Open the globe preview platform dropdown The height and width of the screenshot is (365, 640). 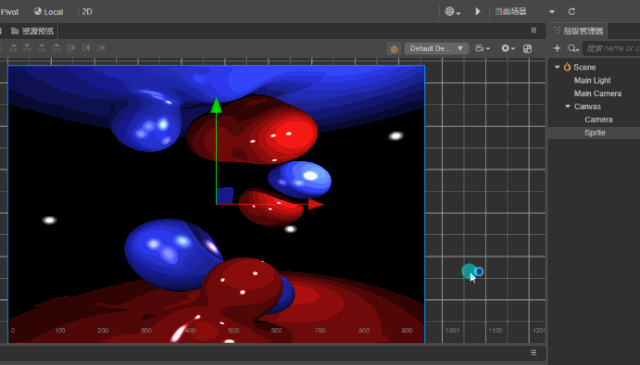coord(452,11)
